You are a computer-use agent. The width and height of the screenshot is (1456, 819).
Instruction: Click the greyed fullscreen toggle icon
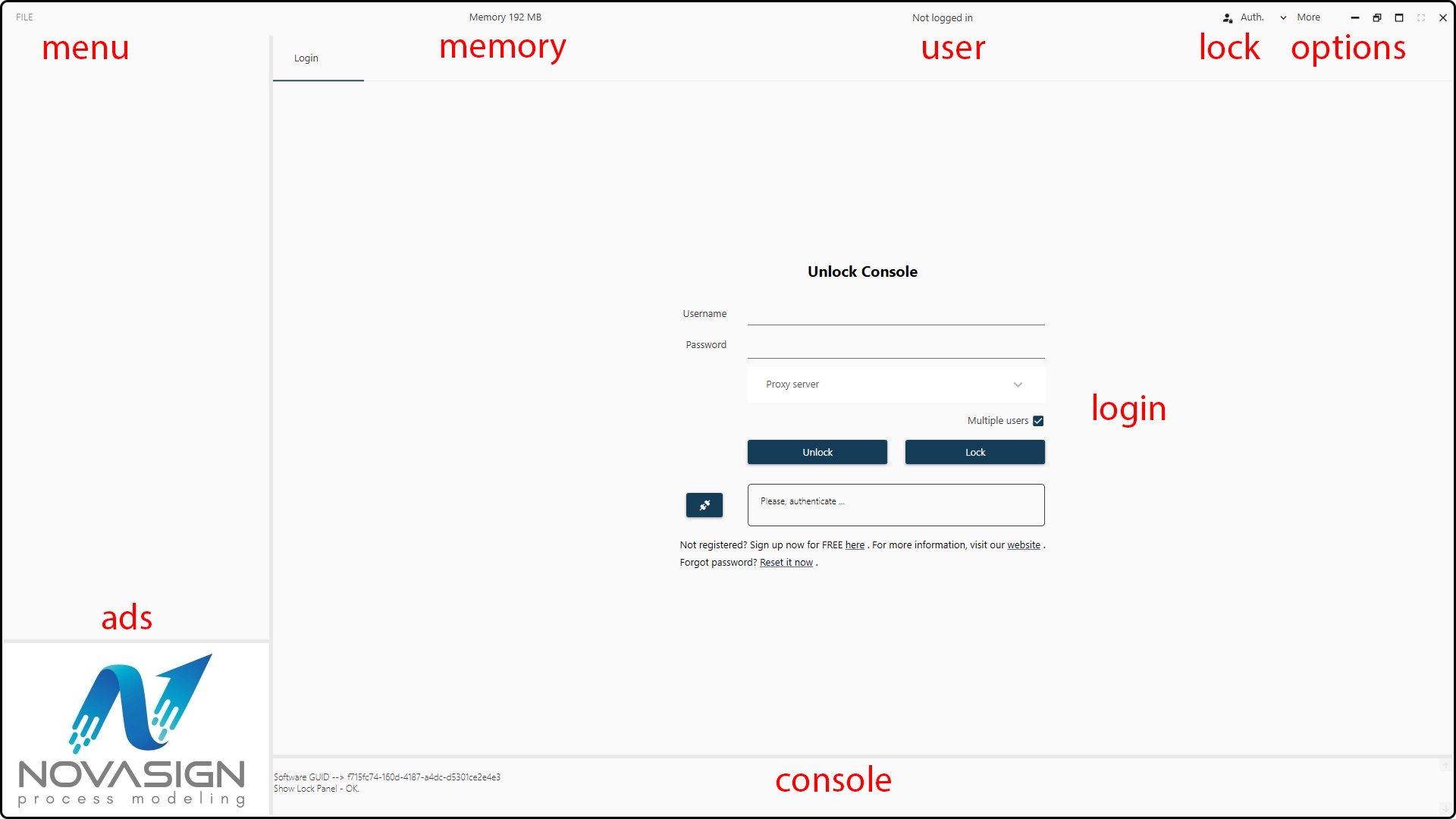coord(1421,17)
